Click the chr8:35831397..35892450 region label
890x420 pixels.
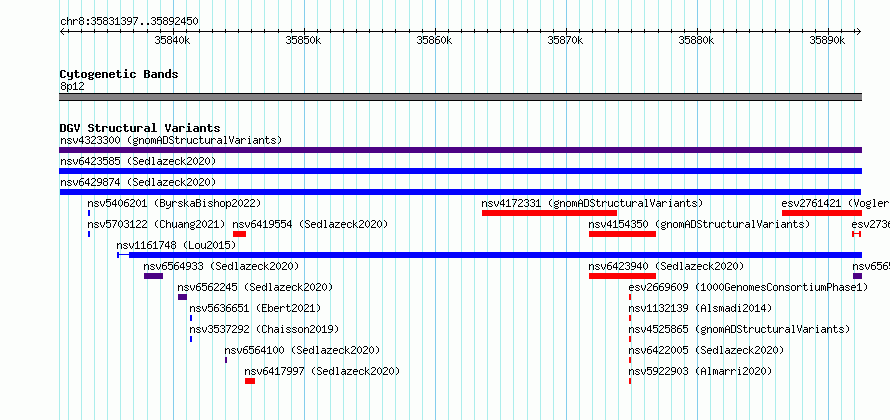coord(129,22)
